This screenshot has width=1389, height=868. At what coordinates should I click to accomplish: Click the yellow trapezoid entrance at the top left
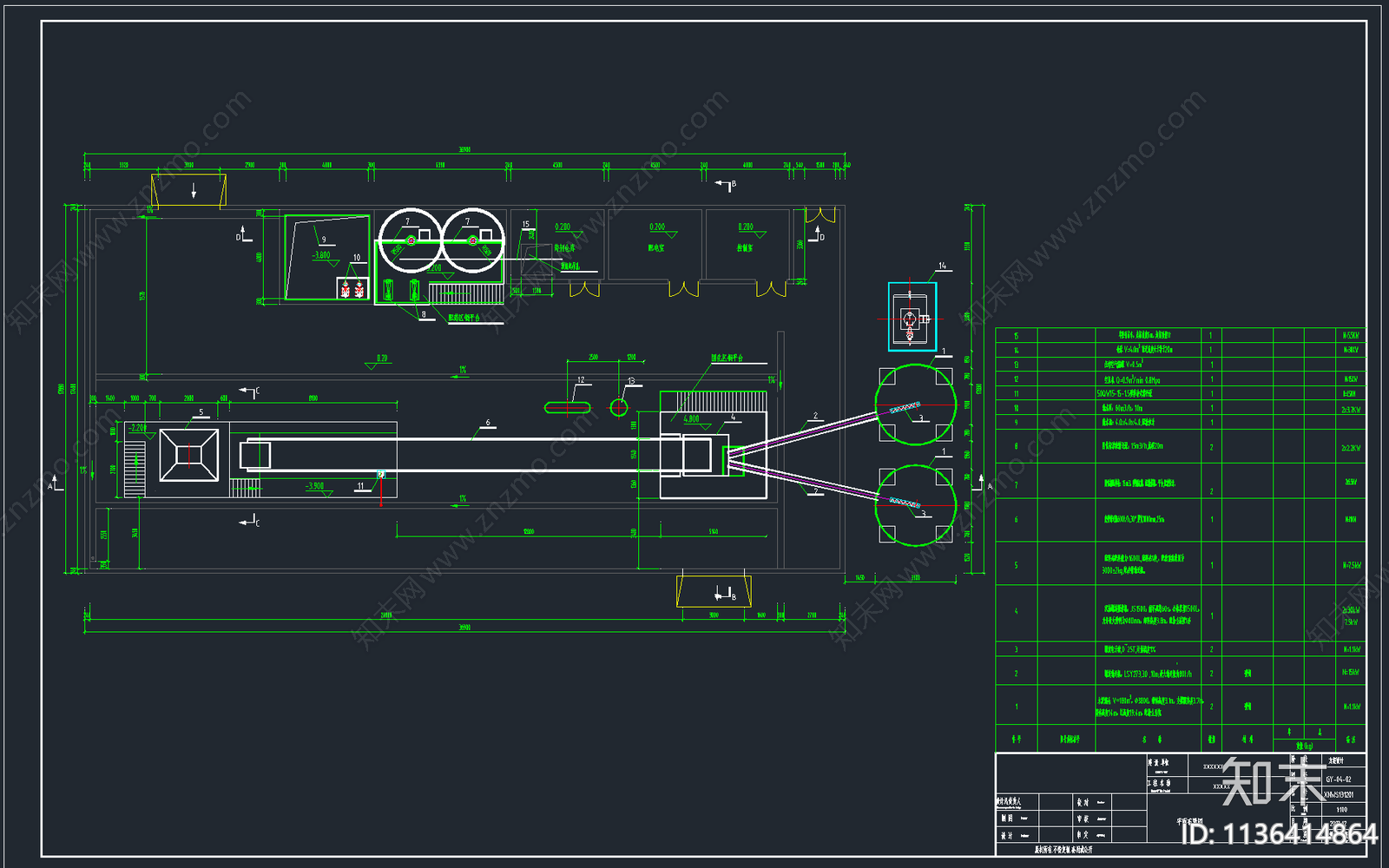(189, 189)
